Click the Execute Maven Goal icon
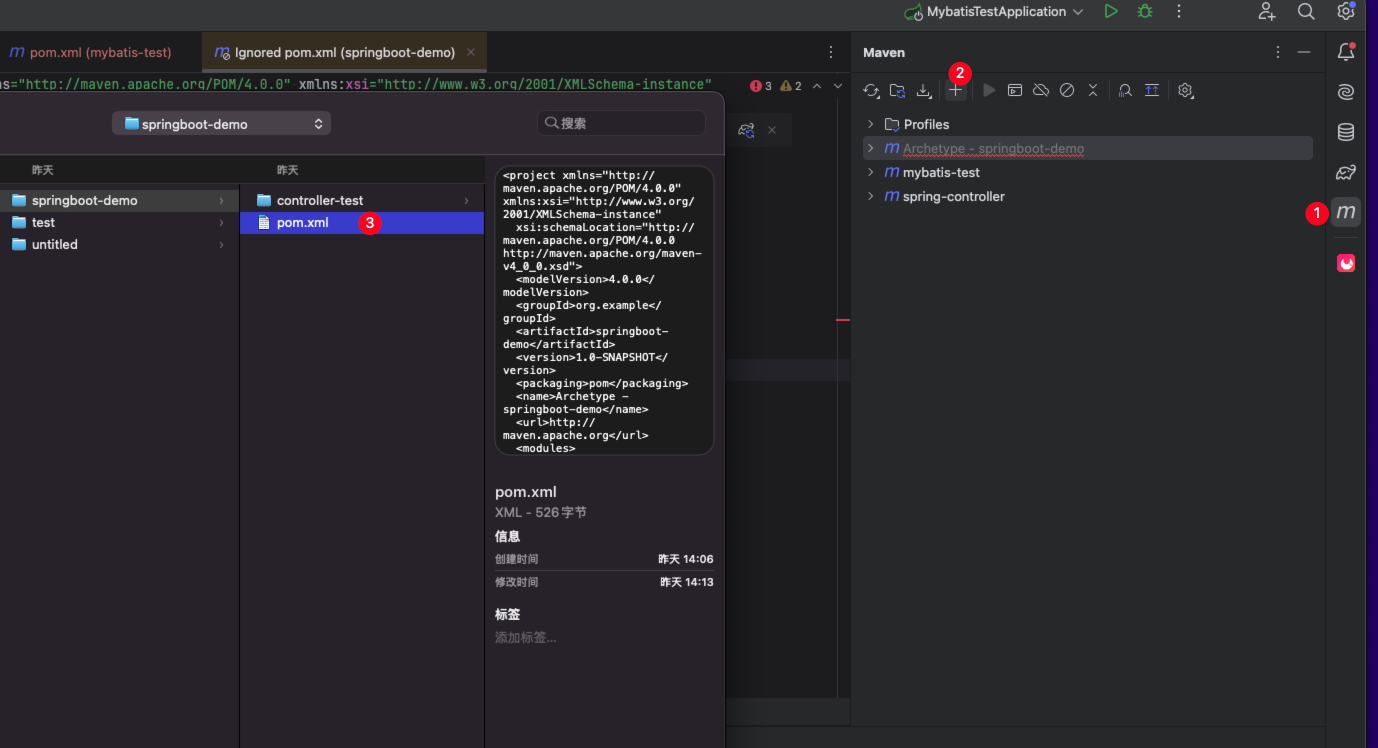The image size is (1378, 748). [1015, 90]
